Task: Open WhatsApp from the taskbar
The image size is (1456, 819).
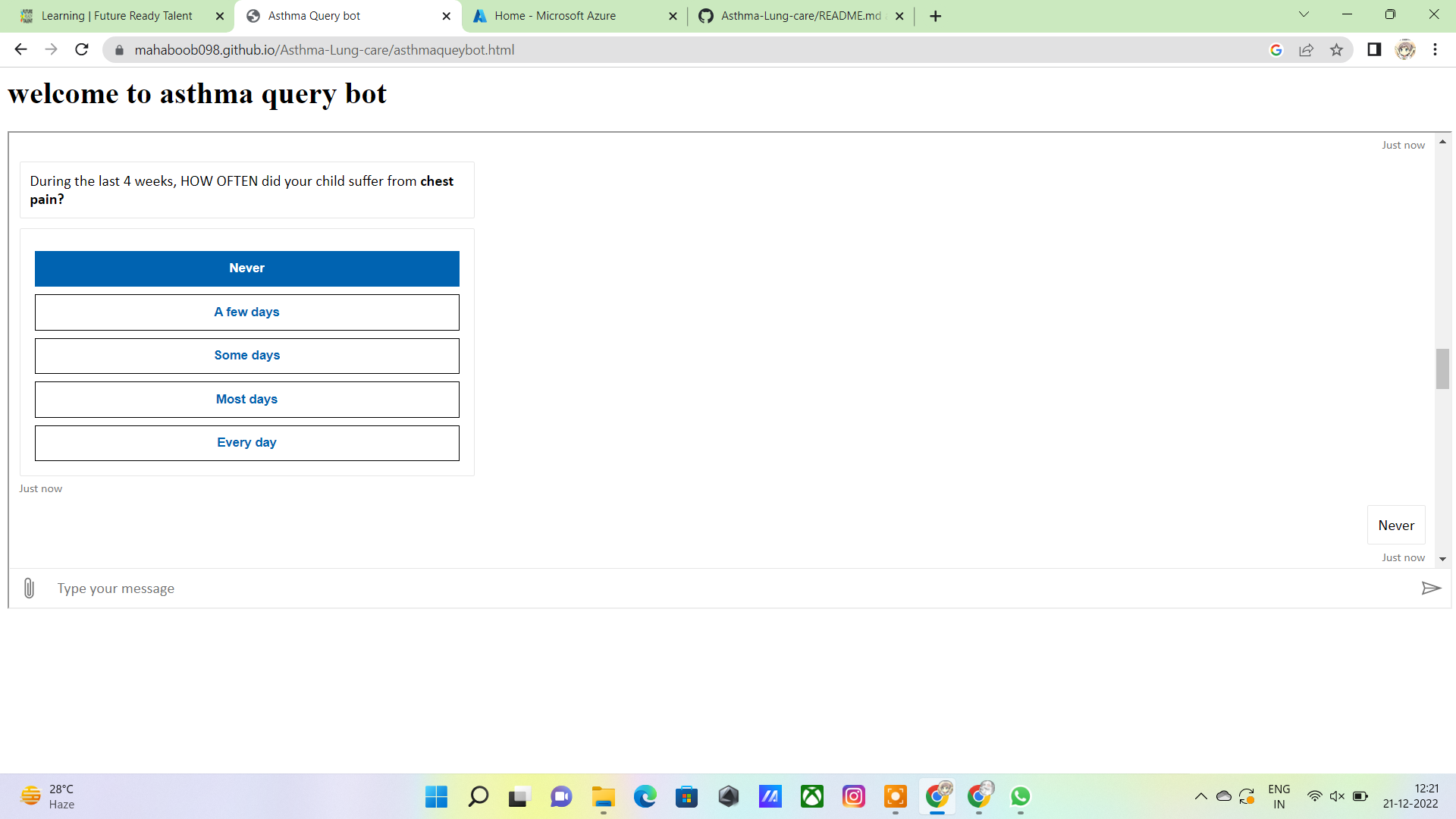Action: coord(1020,796)
